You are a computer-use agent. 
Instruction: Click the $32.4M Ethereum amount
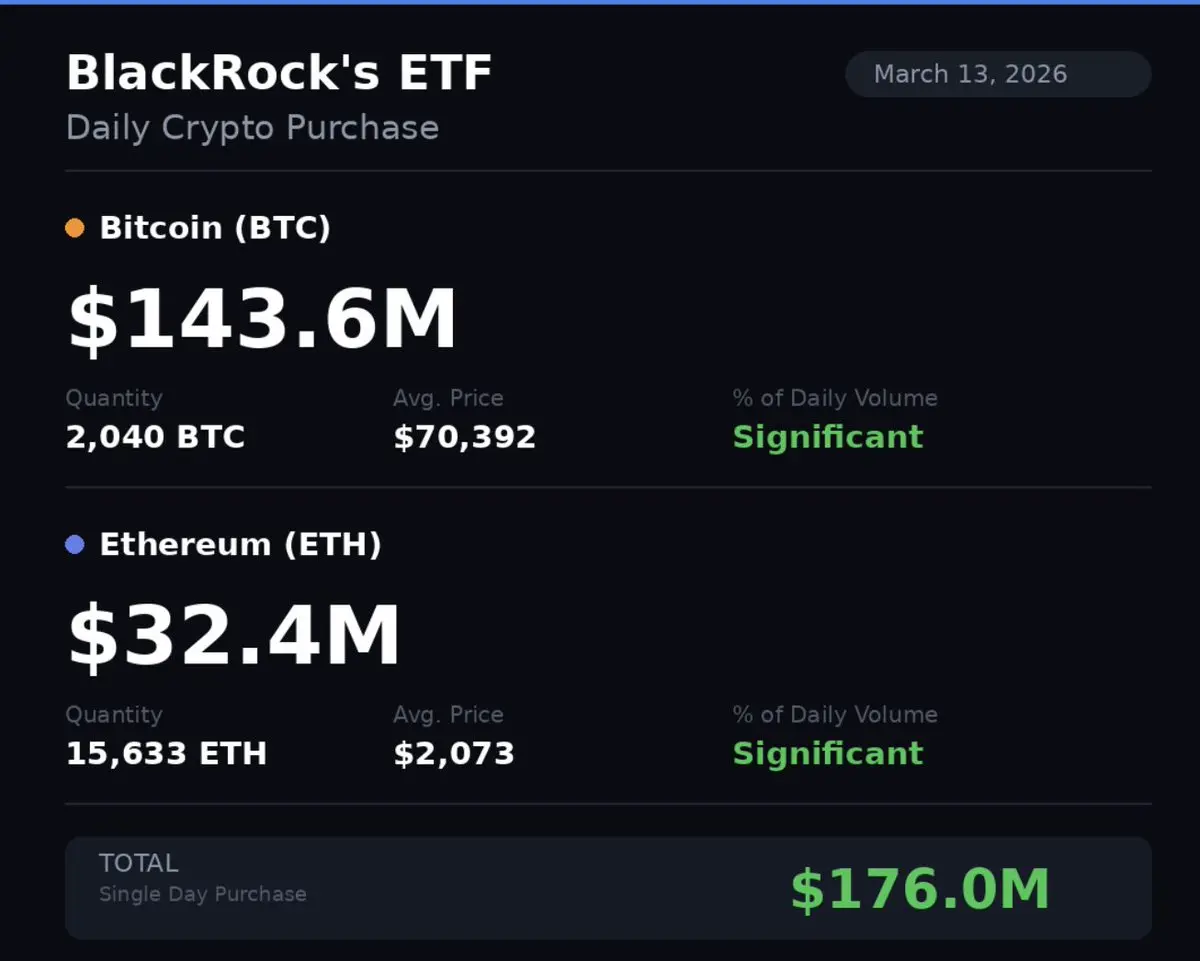click(234, 636)
